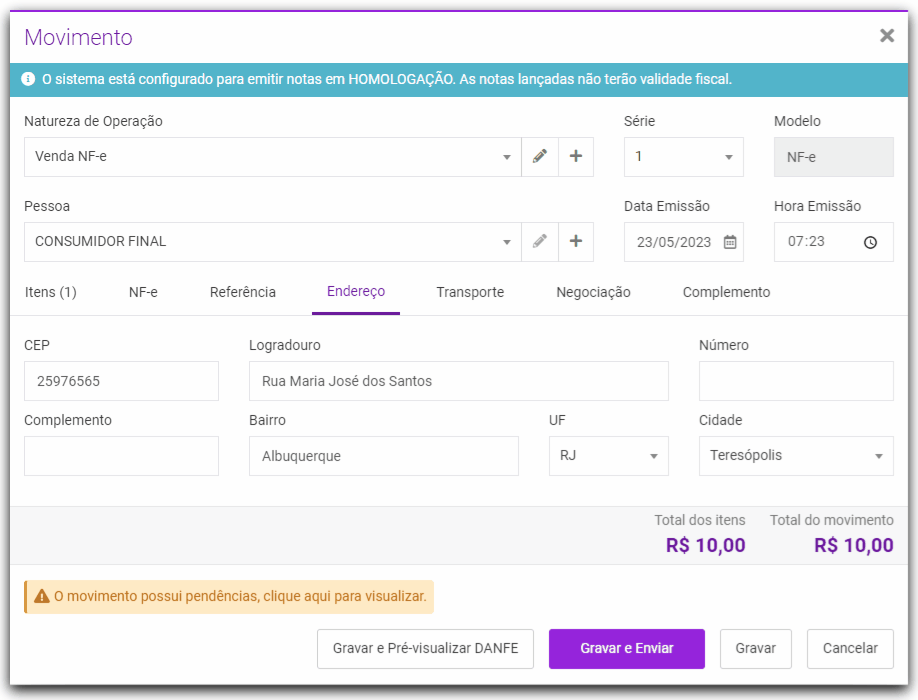The height and width of the screenshot is (700, 918).
Task: Open the Série dropdown
Action: 728,157
